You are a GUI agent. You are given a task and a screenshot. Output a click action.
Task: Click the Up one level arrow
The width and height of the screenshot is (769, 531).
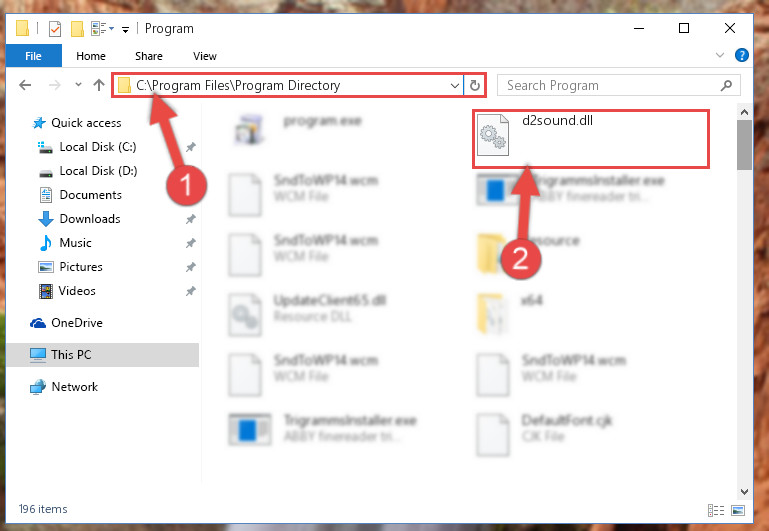coord(99,85)
